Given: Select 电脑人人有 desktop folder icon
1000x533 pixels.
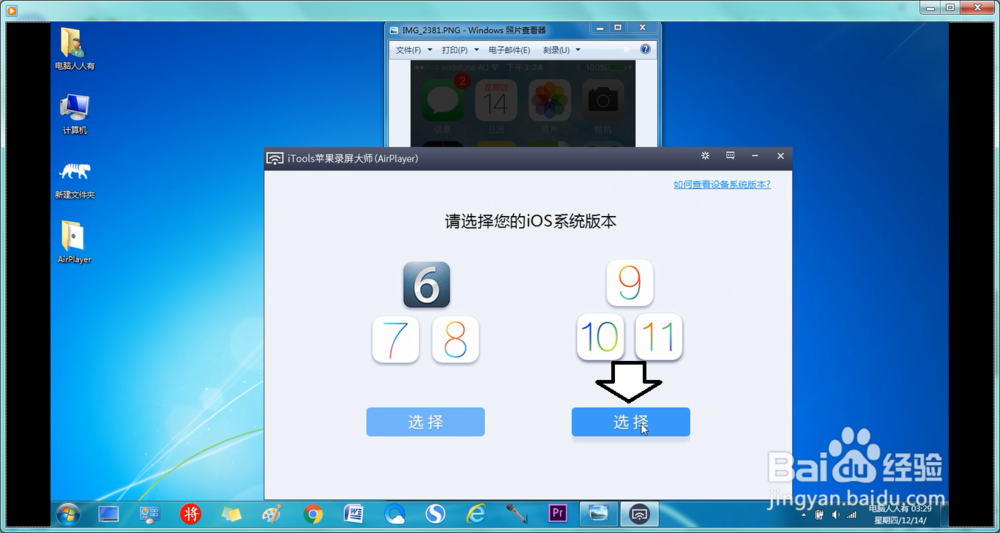Looking at the screenshot, I should pyautogui.click(x=74, y=48).
